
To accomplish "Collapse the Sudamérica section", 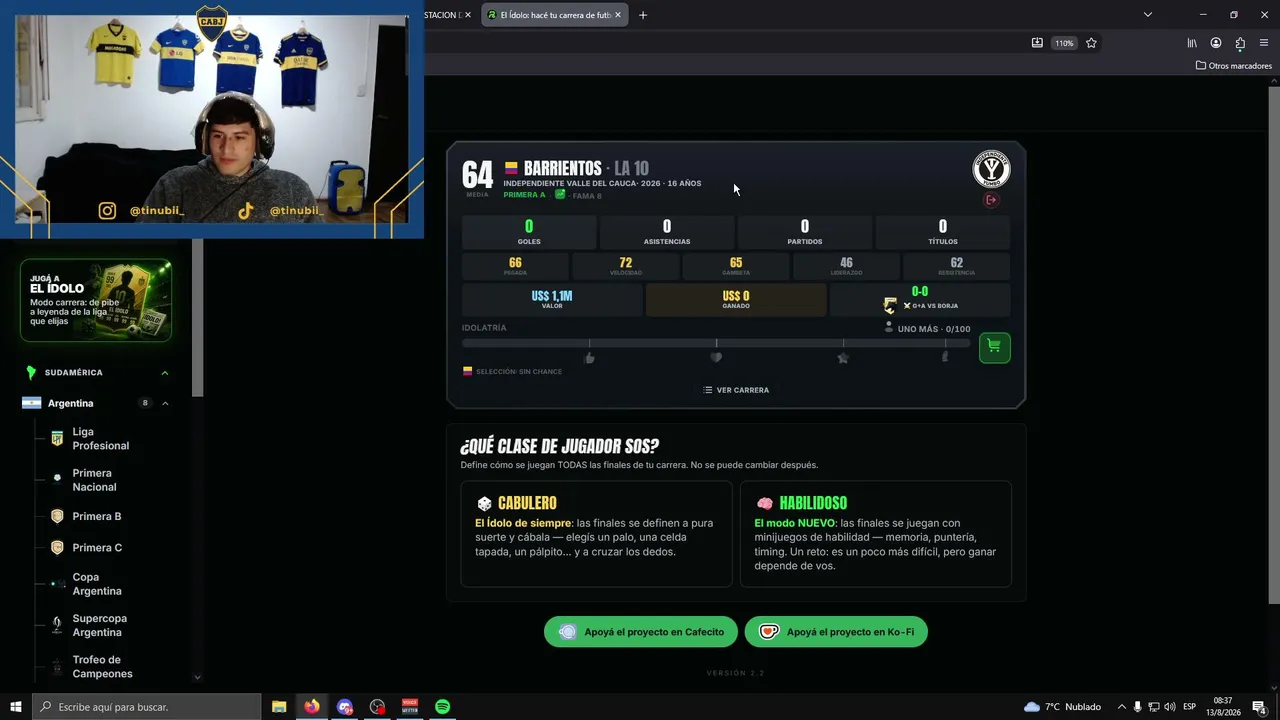I will pyautogui.click(x=165, y=373).
